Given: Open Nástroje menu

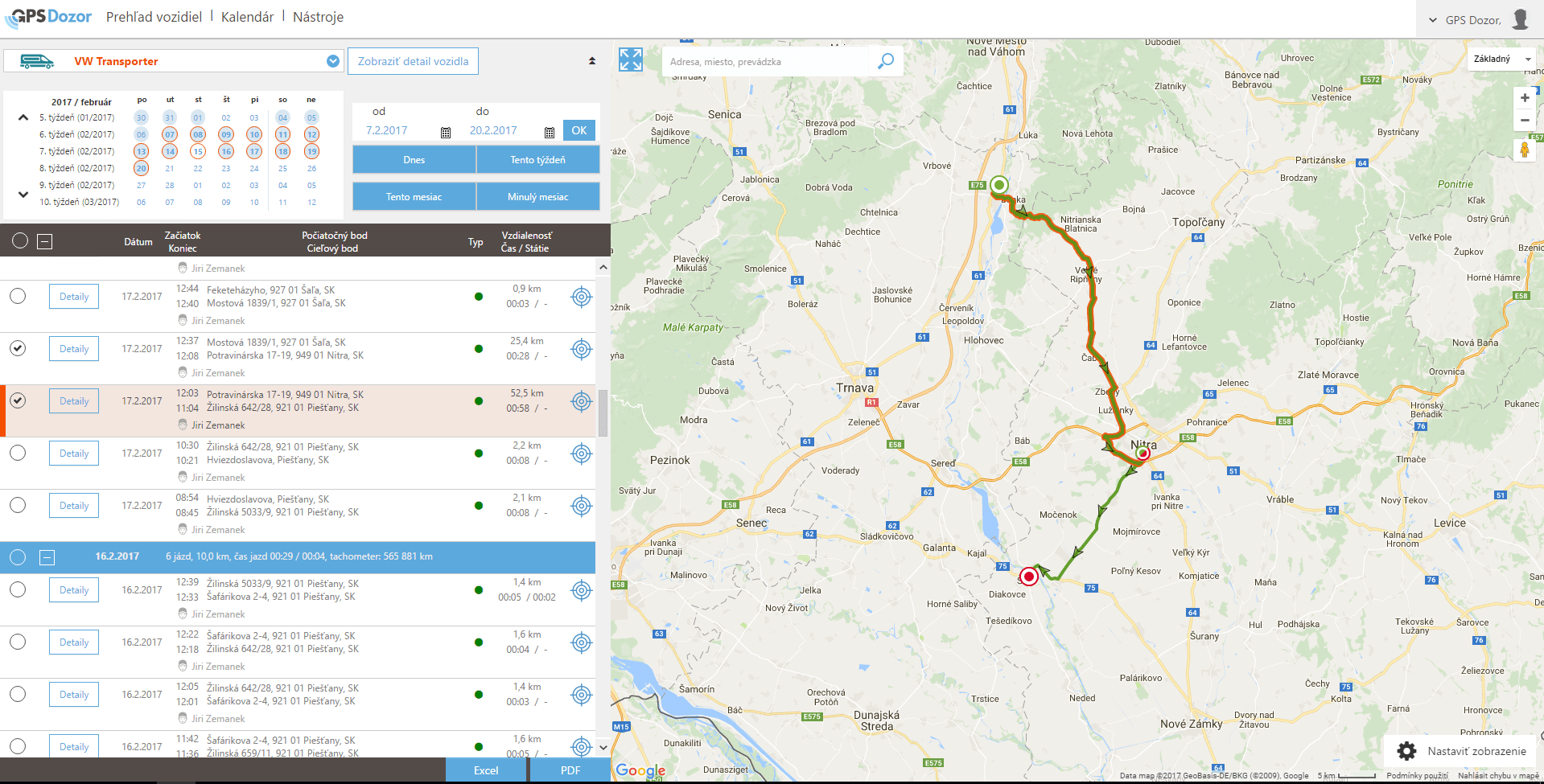Looking at the screenshot, I should tap(318, 17).
